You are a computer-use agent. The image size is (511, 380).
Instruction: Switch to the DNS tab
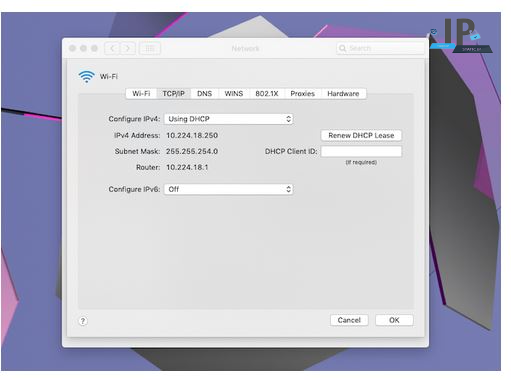tap(204, 94)
